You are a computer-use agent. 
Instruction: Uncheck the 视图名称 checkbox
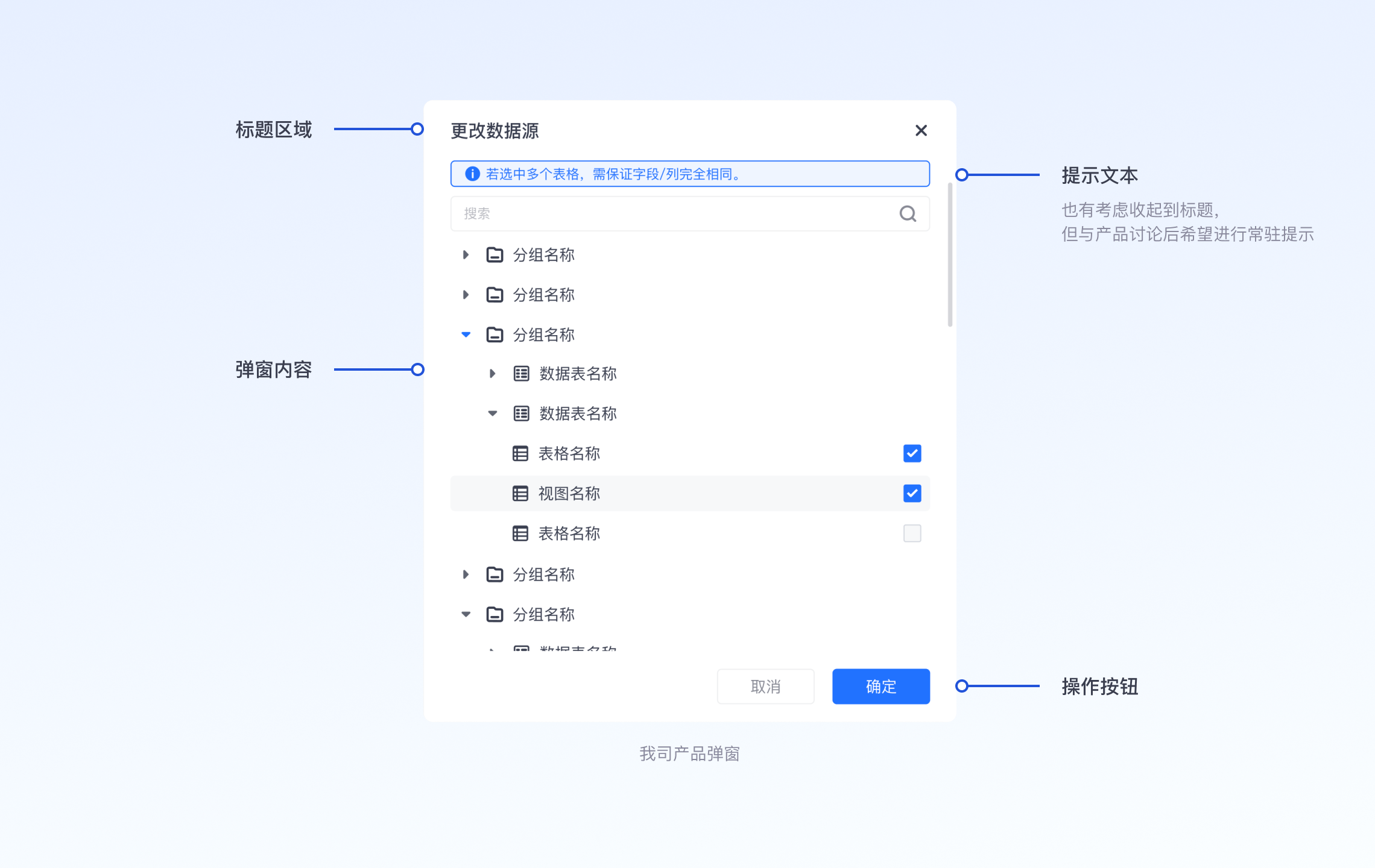912,494
